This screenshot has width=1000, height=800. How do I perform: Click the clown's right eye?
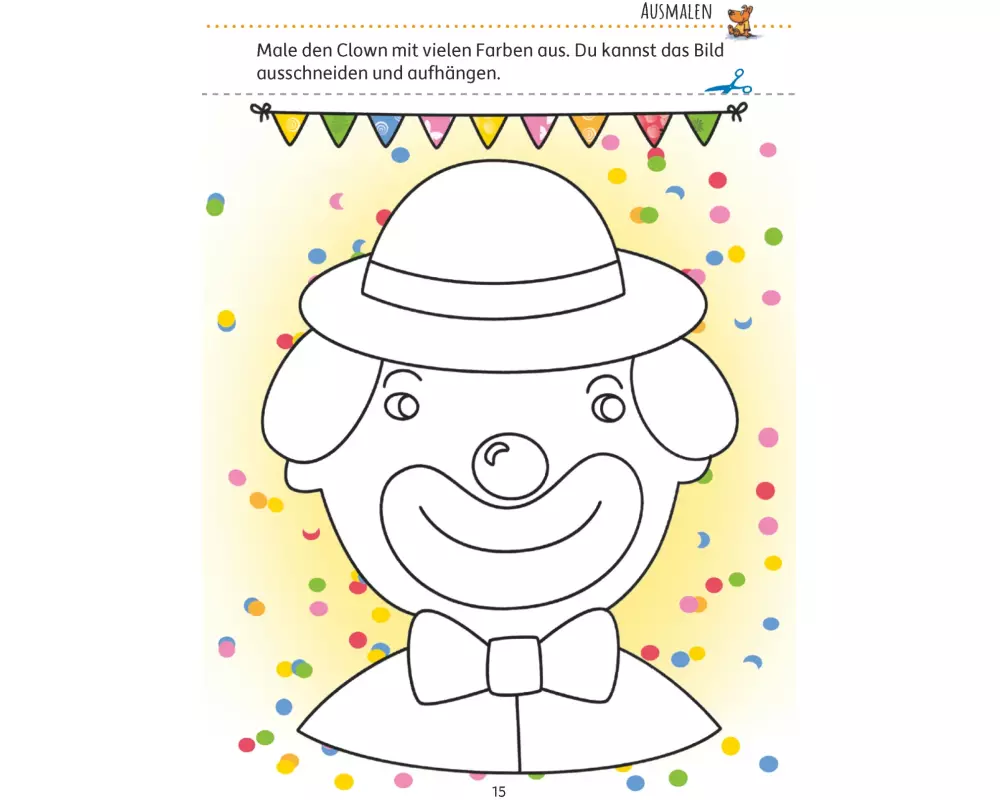pyautogui.click(x=608, y=408)
